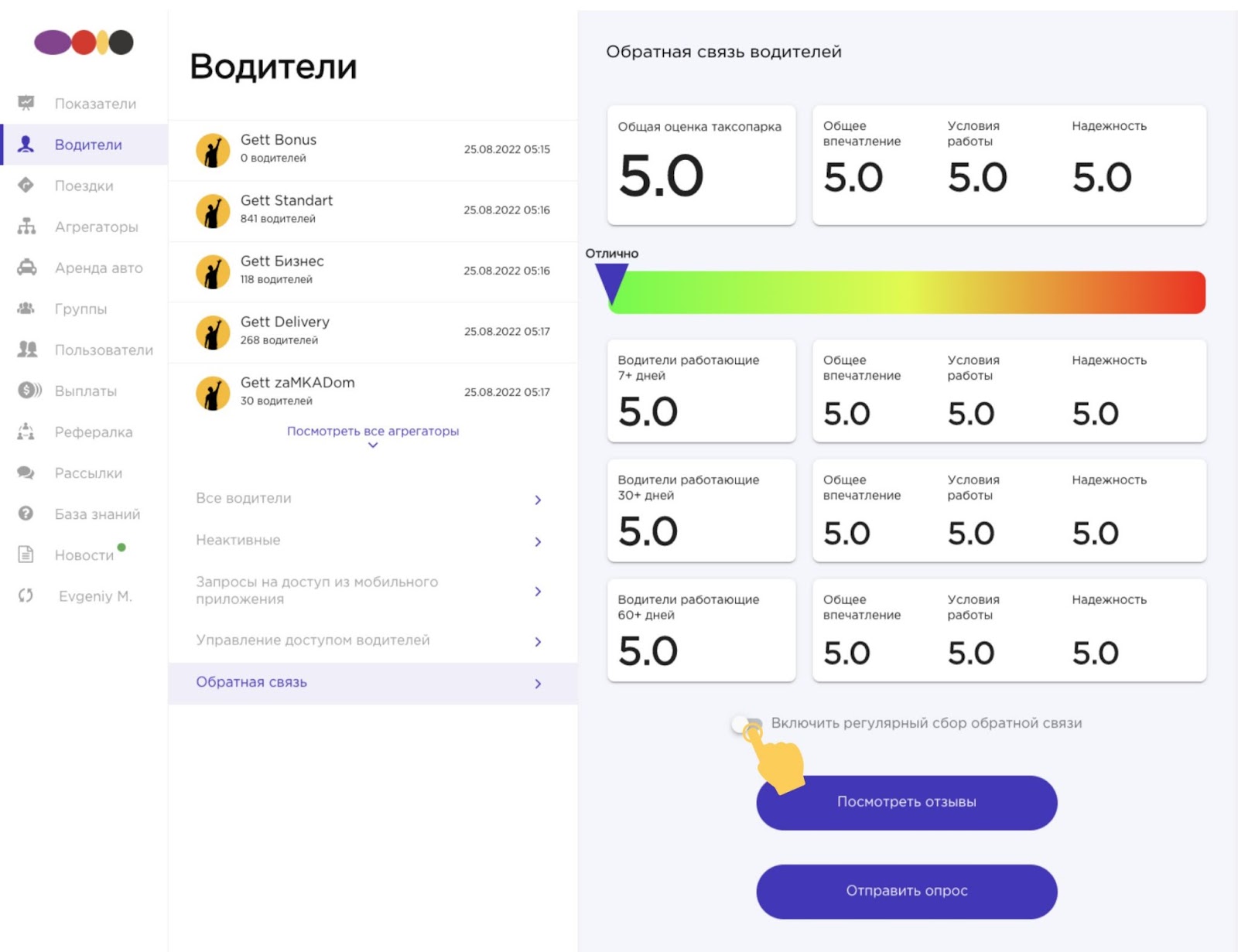The width and height of the screenshot is (1238, 952).
Task: Click the chevron arrow for Все водители
Action: tap(538, 500)
